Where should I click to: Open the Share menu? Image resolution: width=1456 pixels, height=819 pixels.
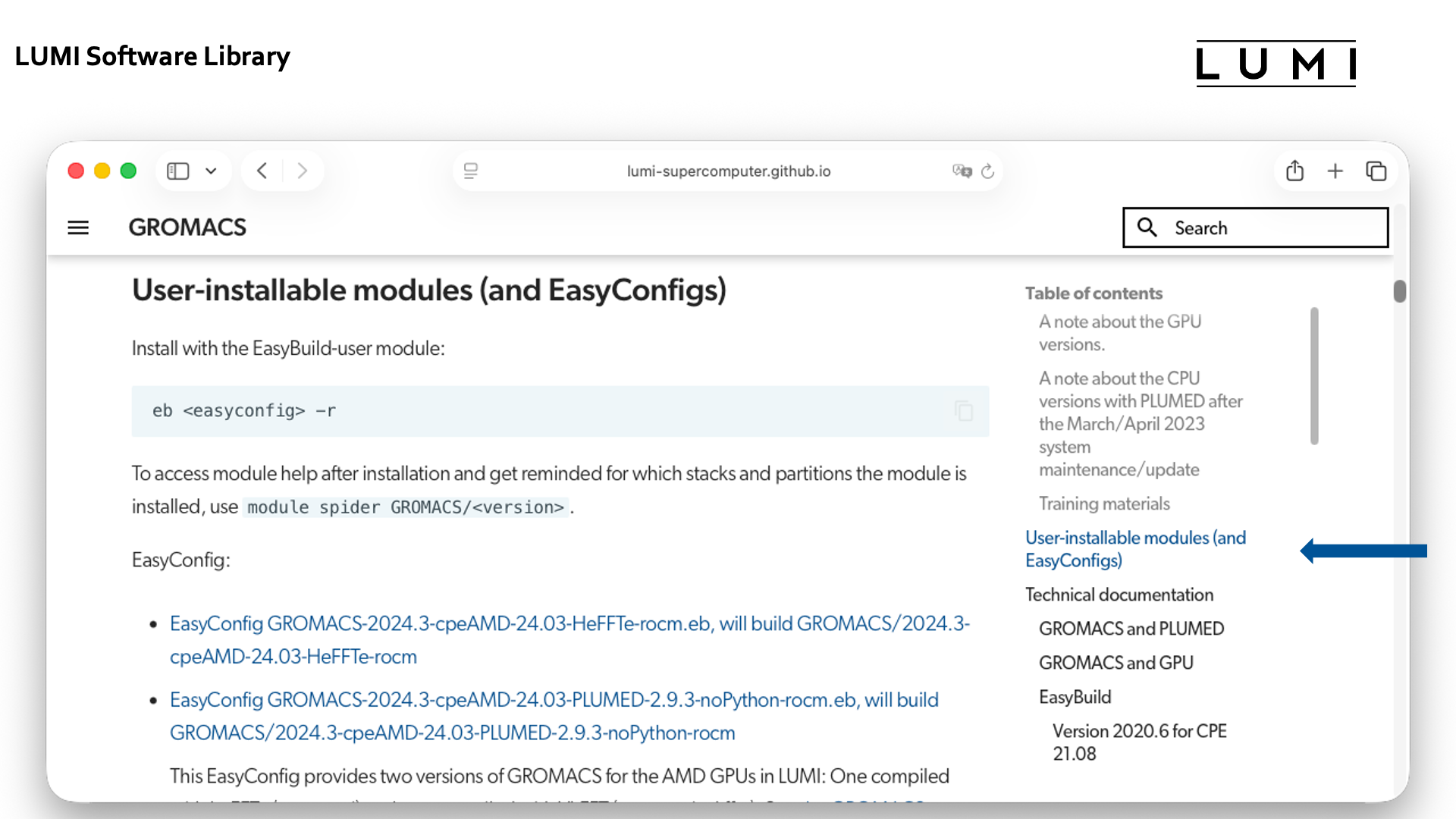tap(1294, 171)
